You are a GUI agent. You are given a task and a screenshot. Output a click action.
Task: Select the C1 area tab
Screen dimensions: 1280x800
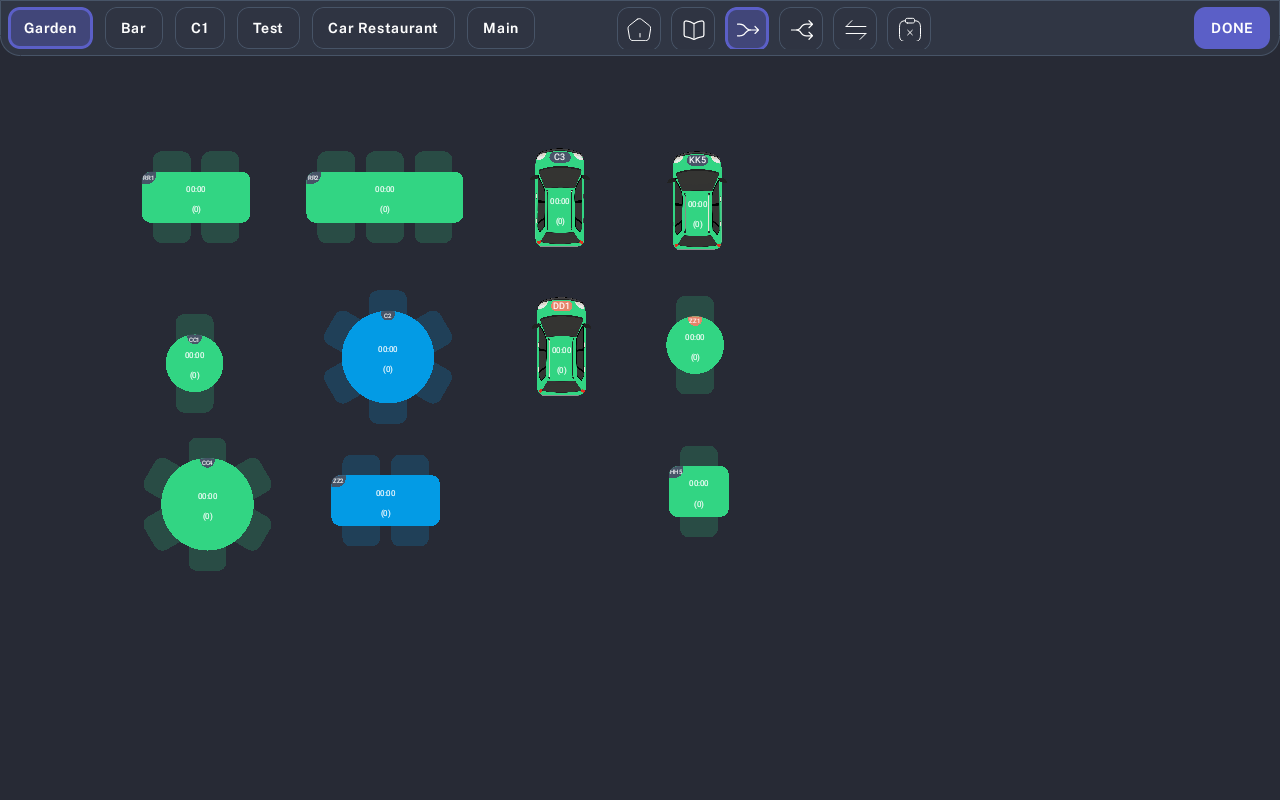click(x=200, y=28)
